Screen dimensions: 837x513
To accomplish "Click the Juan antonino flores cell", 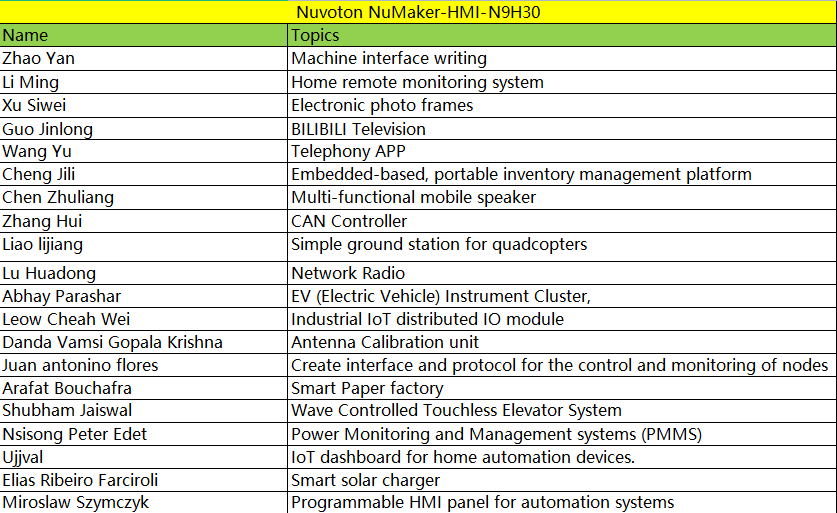I will (x=144, y=365).
